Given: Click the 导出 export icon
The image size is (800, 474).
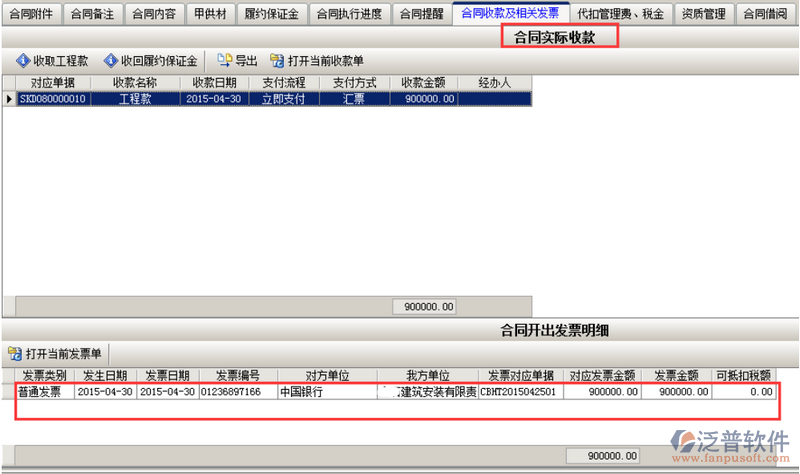Looking at the screenshot, I should (x=225, y=60).
